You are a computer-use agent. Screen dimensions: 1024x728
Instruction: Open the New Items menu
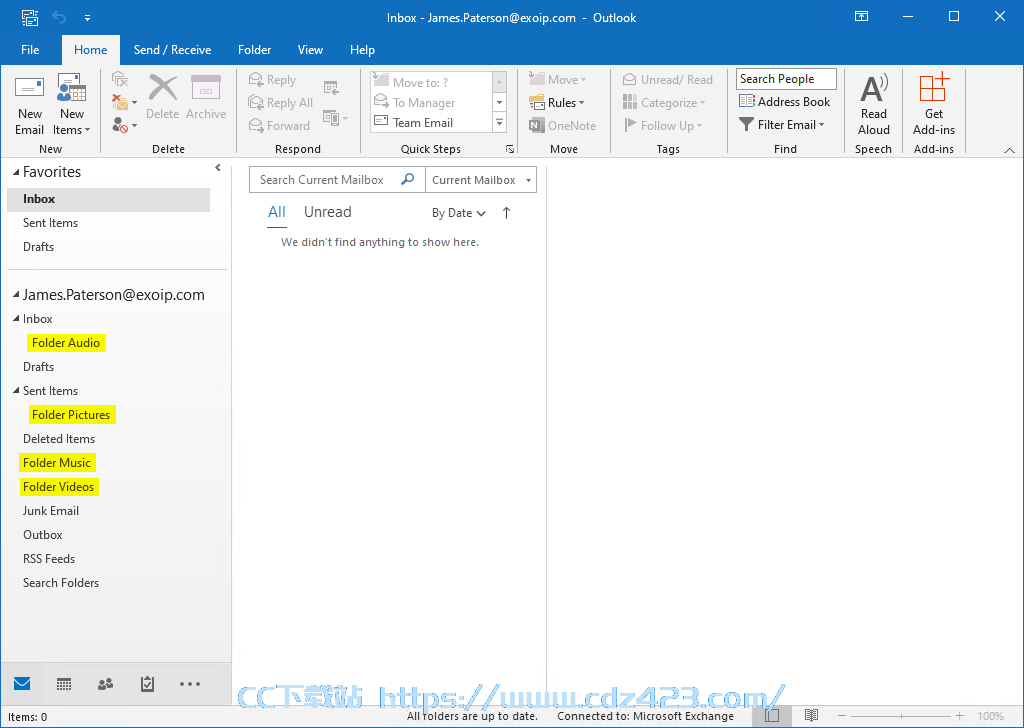point(72,104)
